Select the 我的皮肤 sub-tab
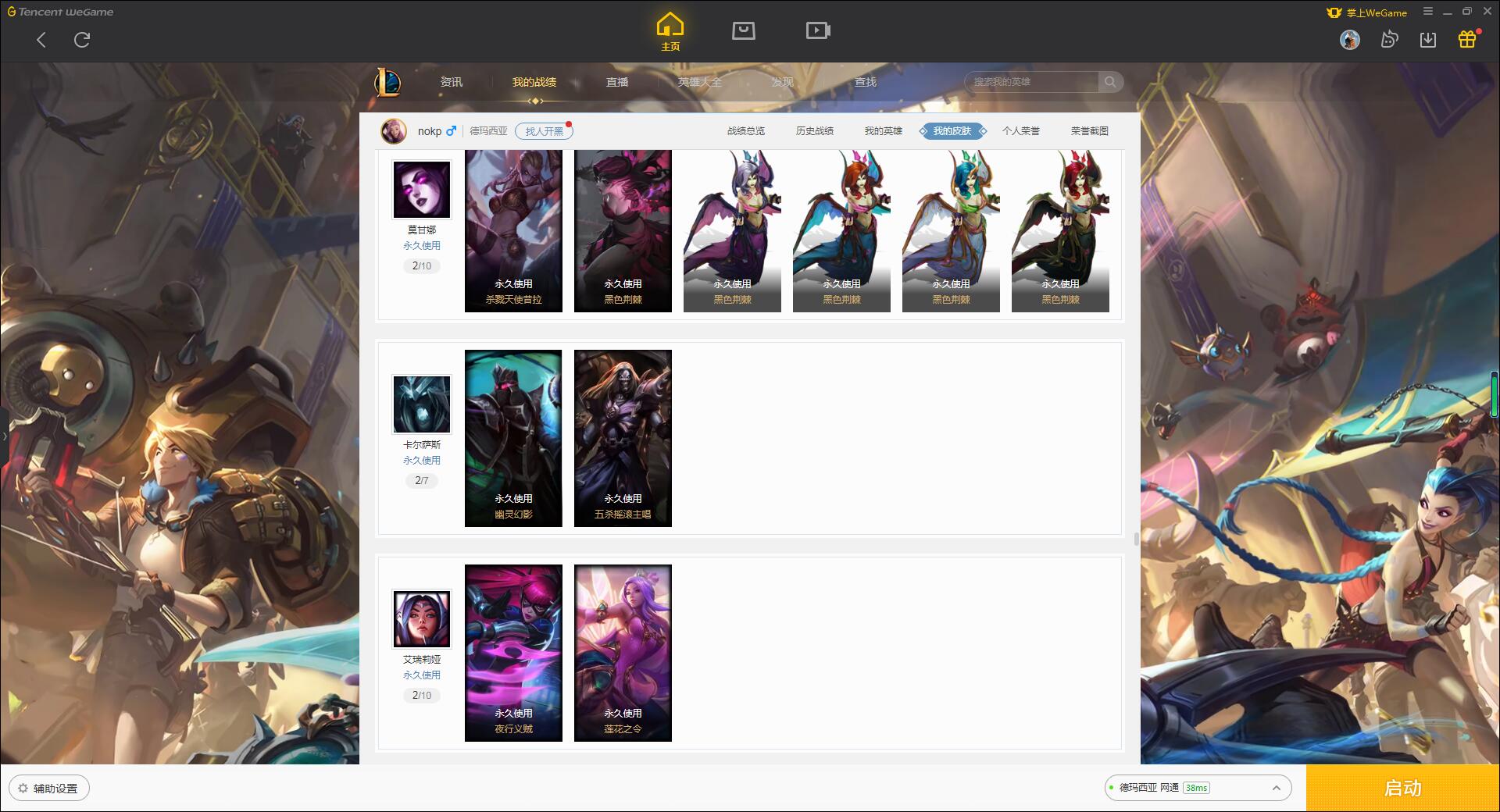Viewport: 1500px width, 812px height. tap(952, 131)
